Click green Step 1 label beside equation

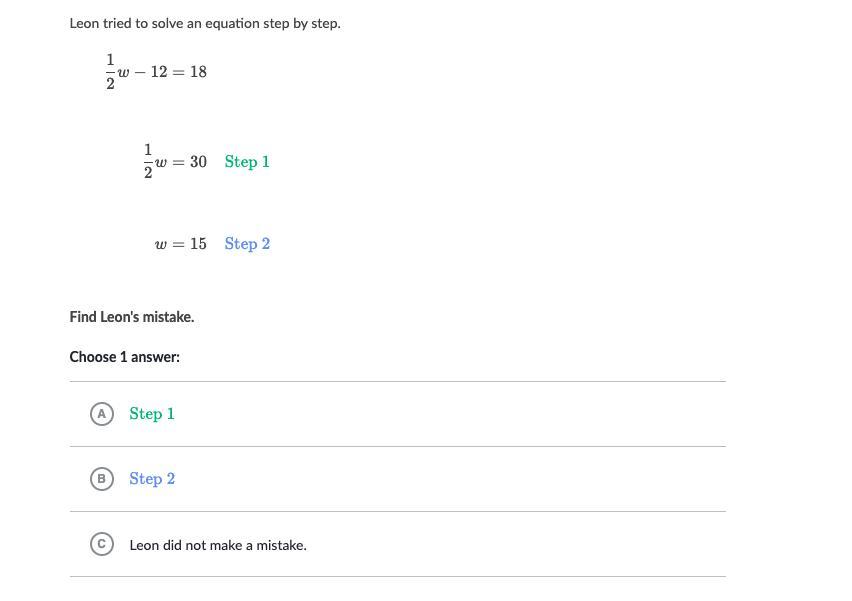click(x=247, y=162)
